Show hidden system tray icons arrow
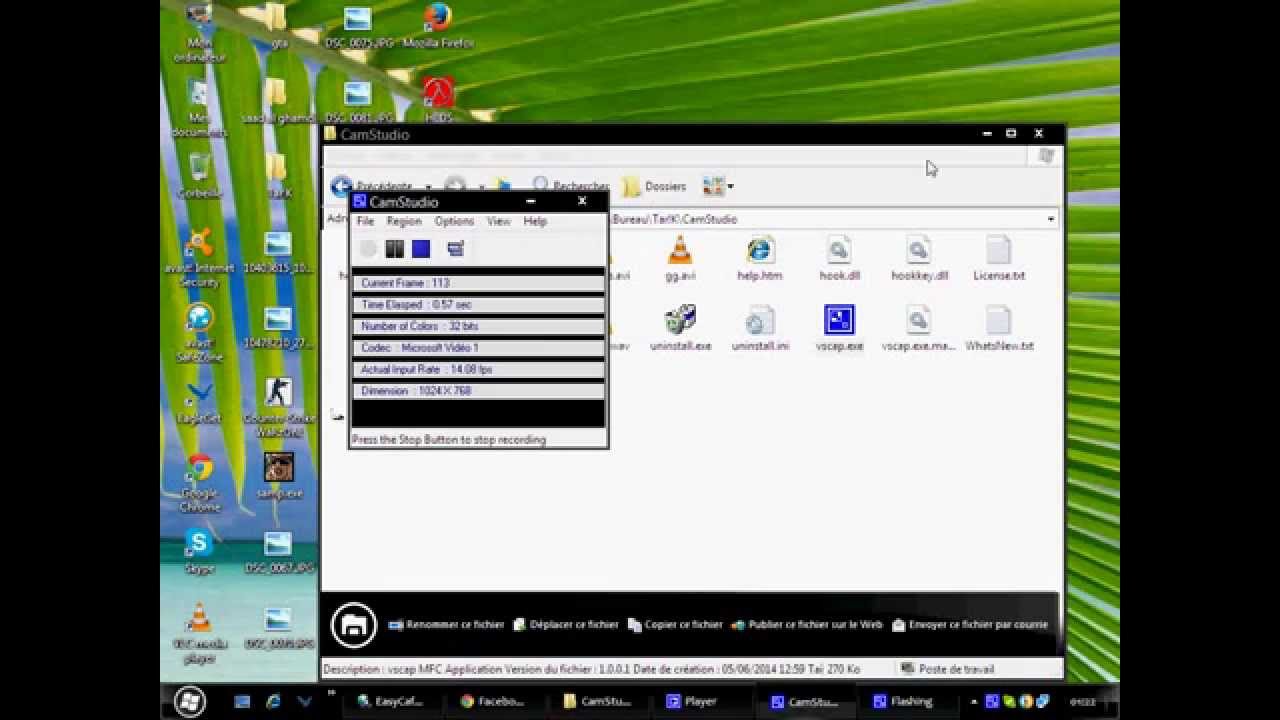 point(974,702)
